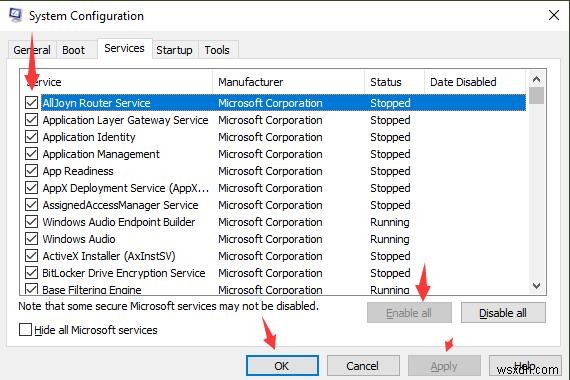The width and height of the screenshot is (570, 380).
Task: Sort by the Manufacturer column header
Action: pyautogui.click(x=288, y=82)
